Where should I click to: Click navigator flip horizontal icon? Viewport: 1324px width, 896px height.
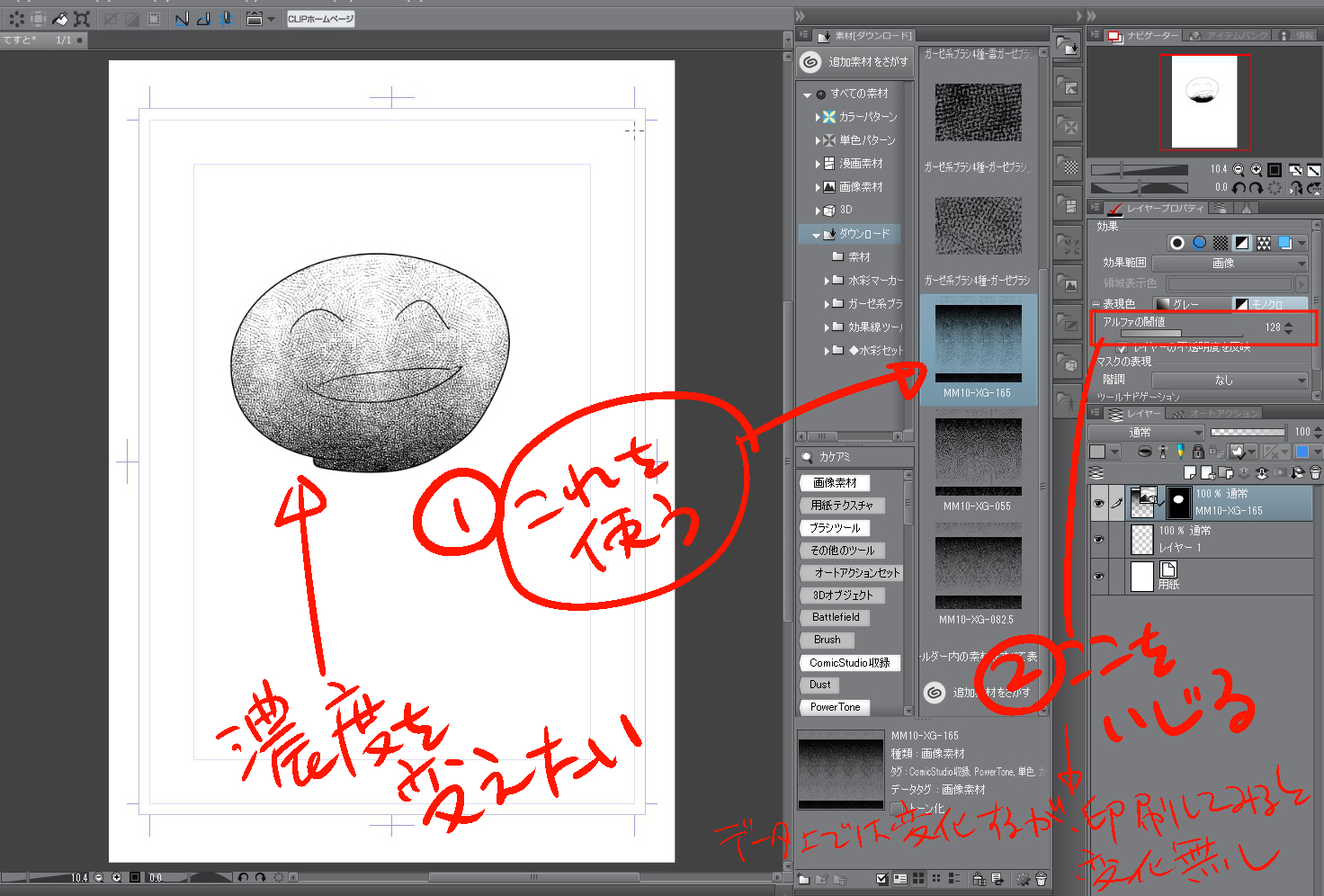[x=1295, y=188]
